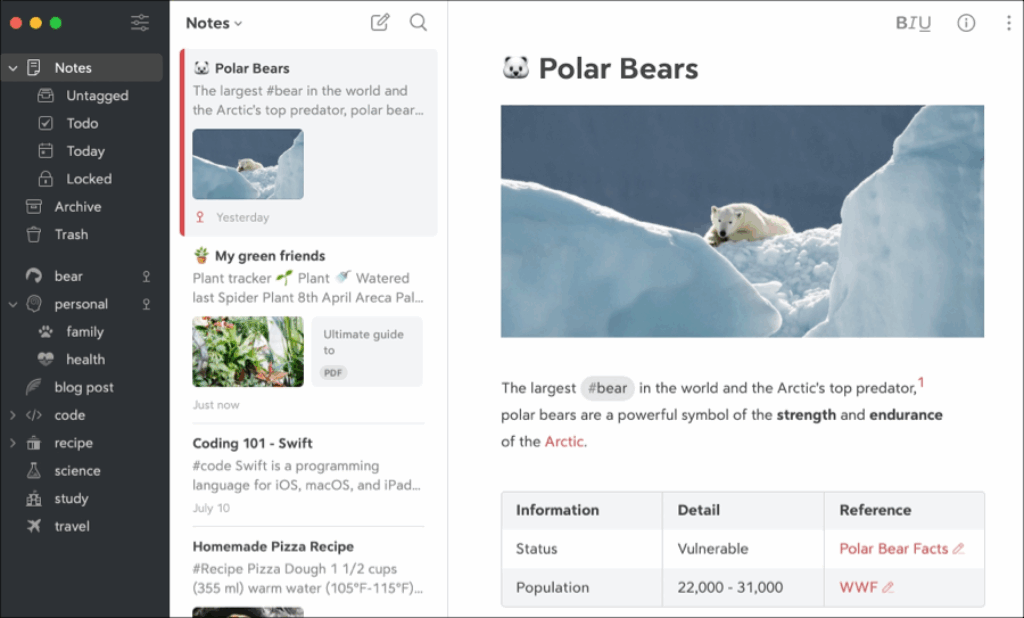Open the Notes list dropdown header

pyautogui.click(x=214, y=23)
